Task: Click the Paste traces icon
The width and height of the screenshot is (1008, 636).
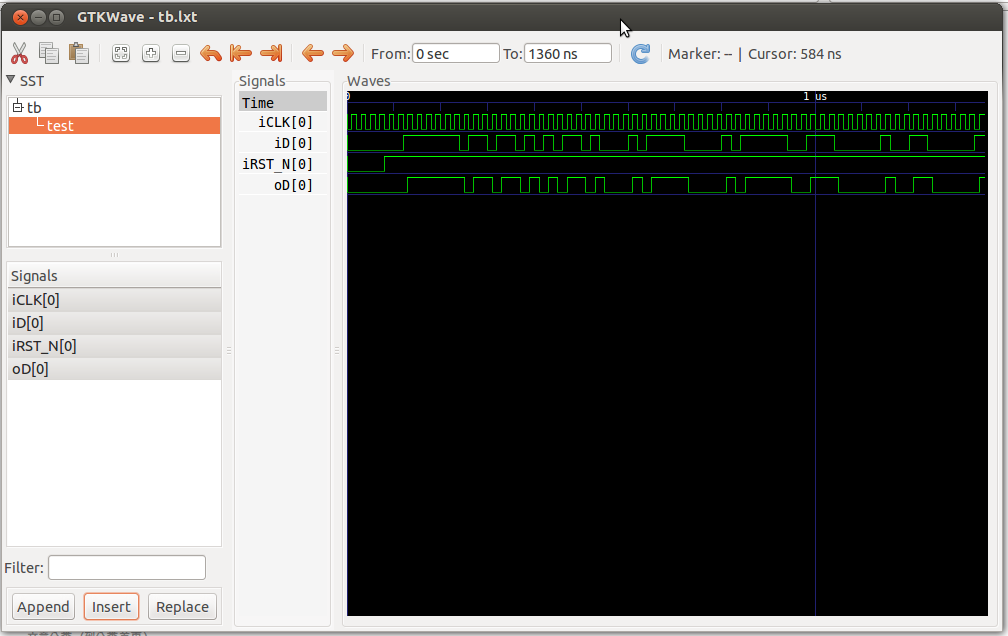Action: point(78,52)
